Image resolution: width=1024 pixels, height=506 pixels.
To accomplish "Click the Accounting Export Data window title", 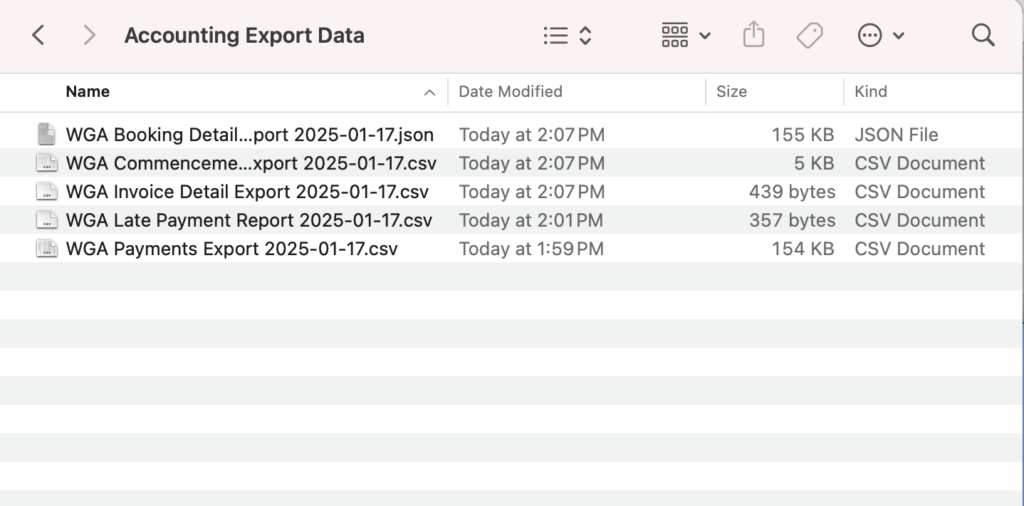I will (x=244, y=35).
